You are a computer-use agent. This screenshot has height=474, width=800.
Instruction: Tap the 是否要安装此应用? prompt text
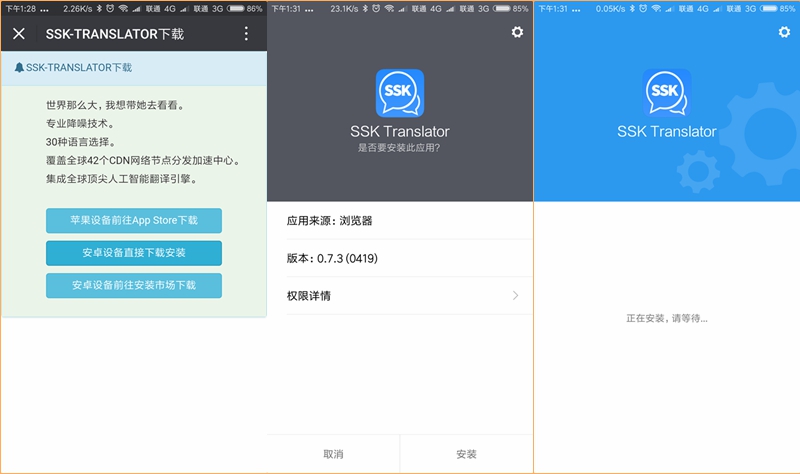(x=398, y=148)
